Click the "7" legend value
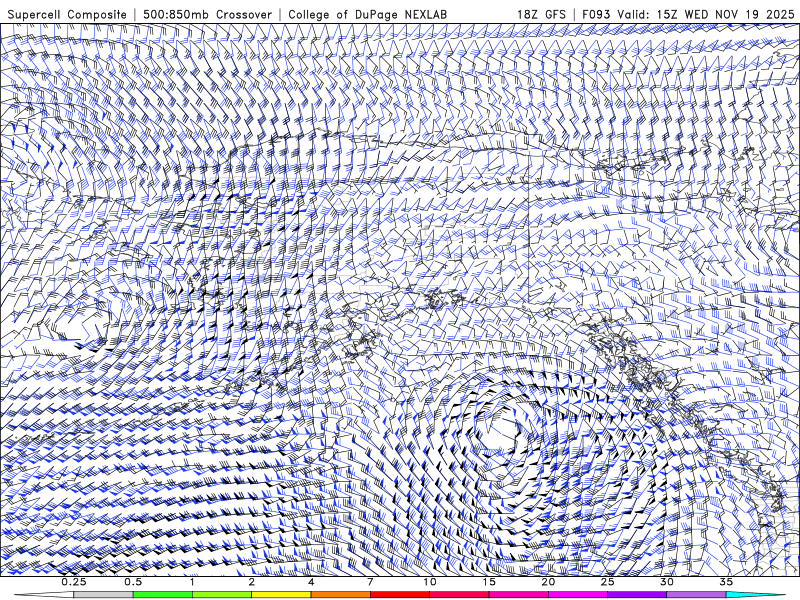The image size is (800, 600). 370,582
